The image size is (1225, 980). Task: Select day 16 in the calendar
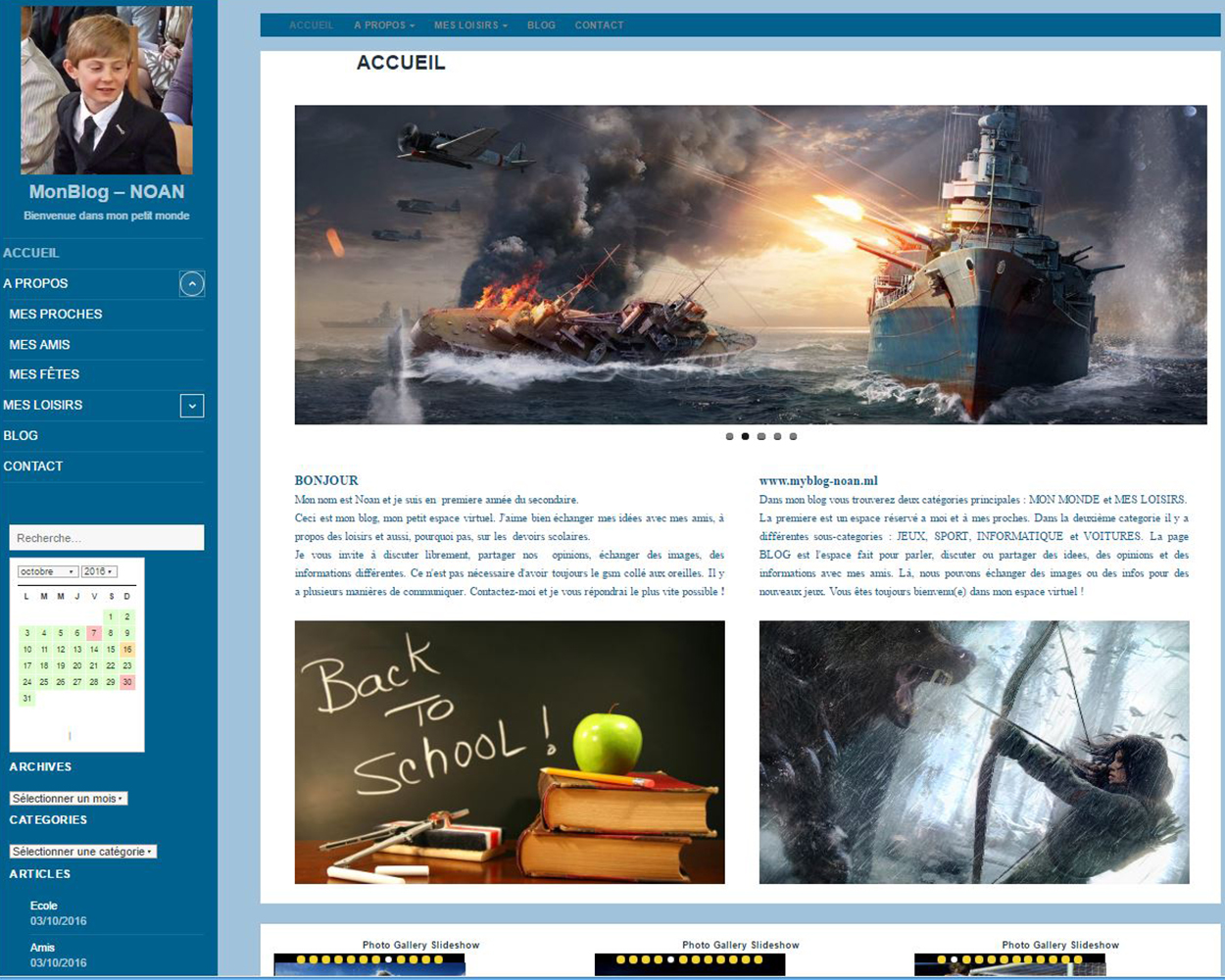click(x=127, y=650)
